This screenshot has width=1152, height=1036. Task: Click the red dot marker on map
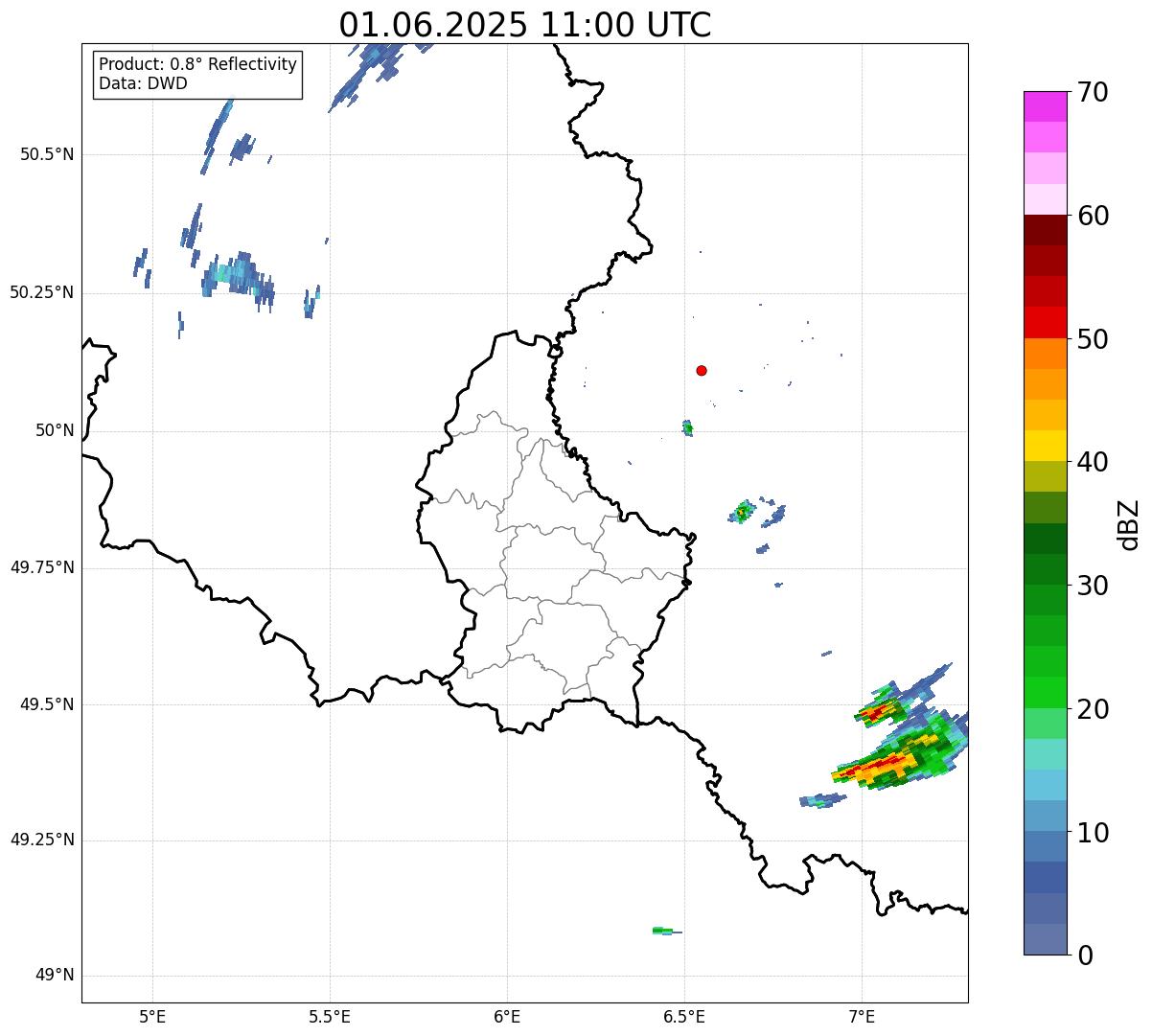click(x=702, y=370)
